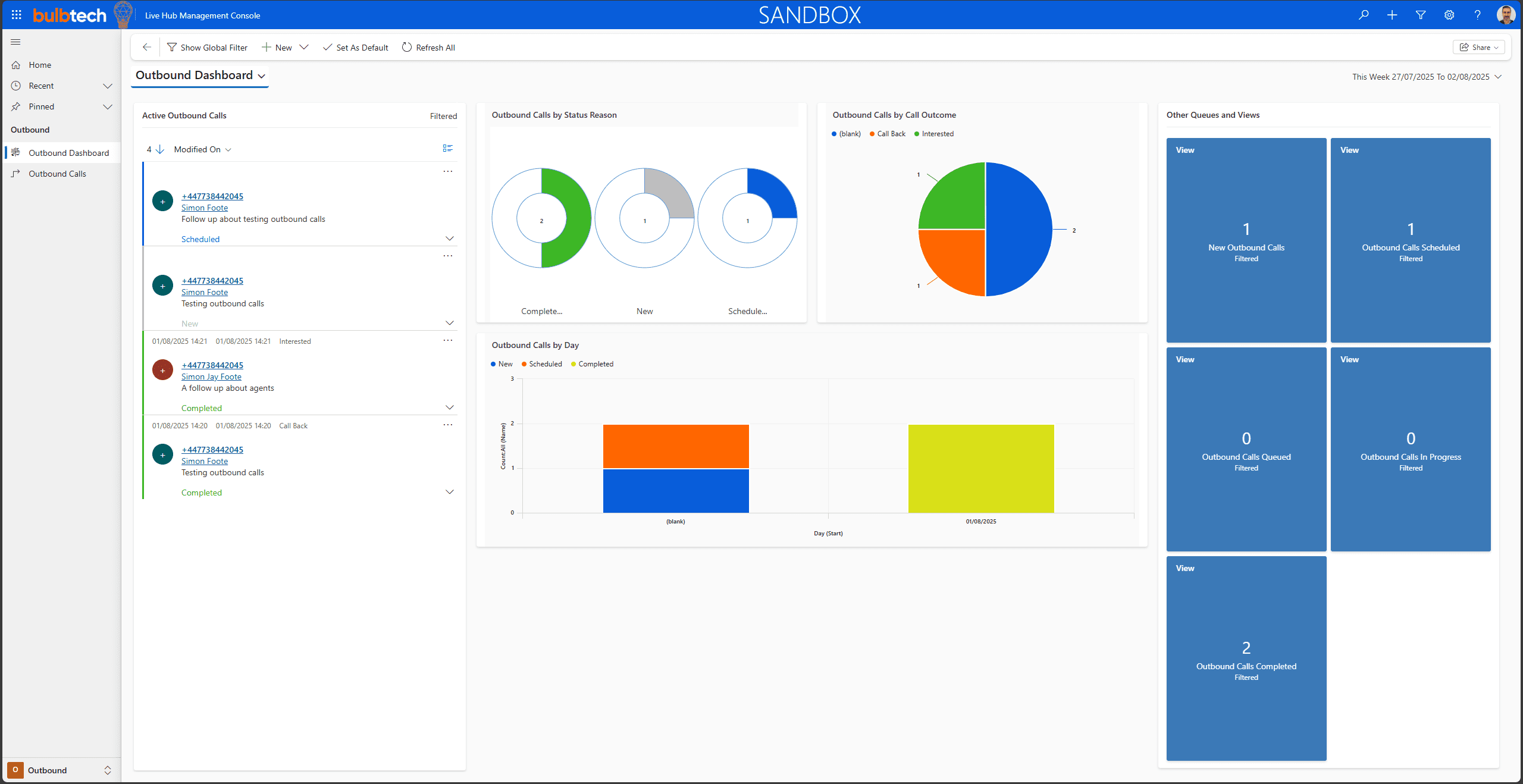The height and width of the screenshot is (784, 1523).
Task: Open the Outbound Dashboard selector dropdown
Action: coord(261,76)
